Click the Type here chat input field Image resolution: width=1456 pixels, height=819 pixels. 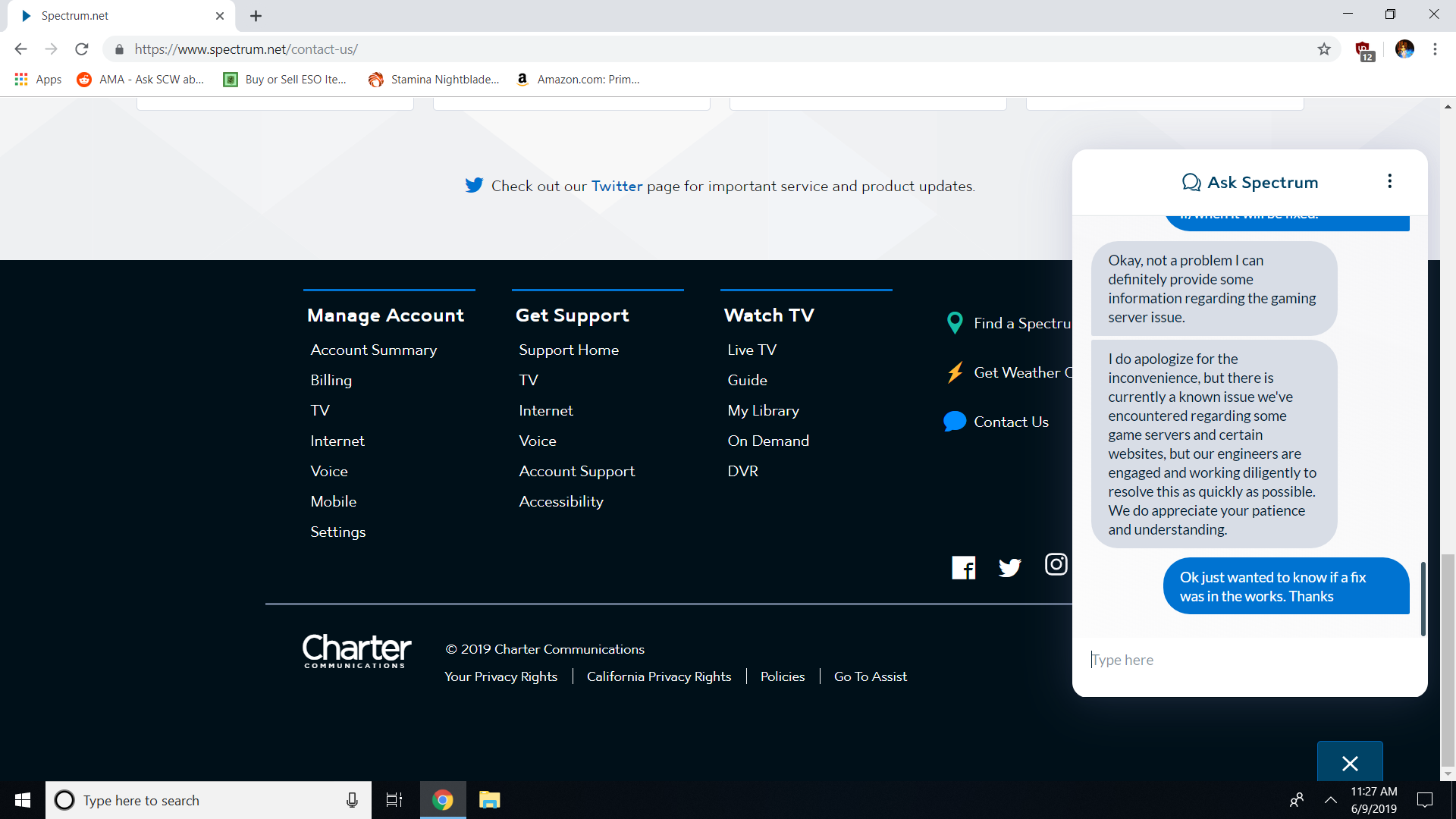1249,660
